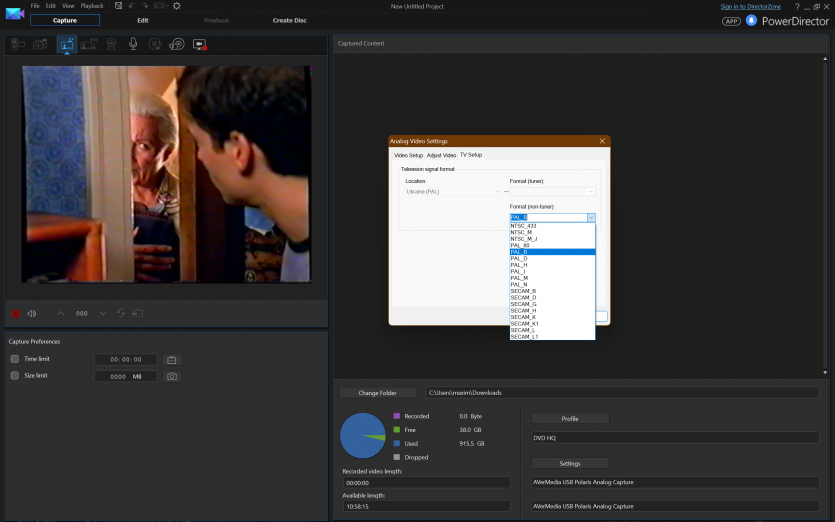
Task: Select the webcam capture icon
Action: pos(111,44)
